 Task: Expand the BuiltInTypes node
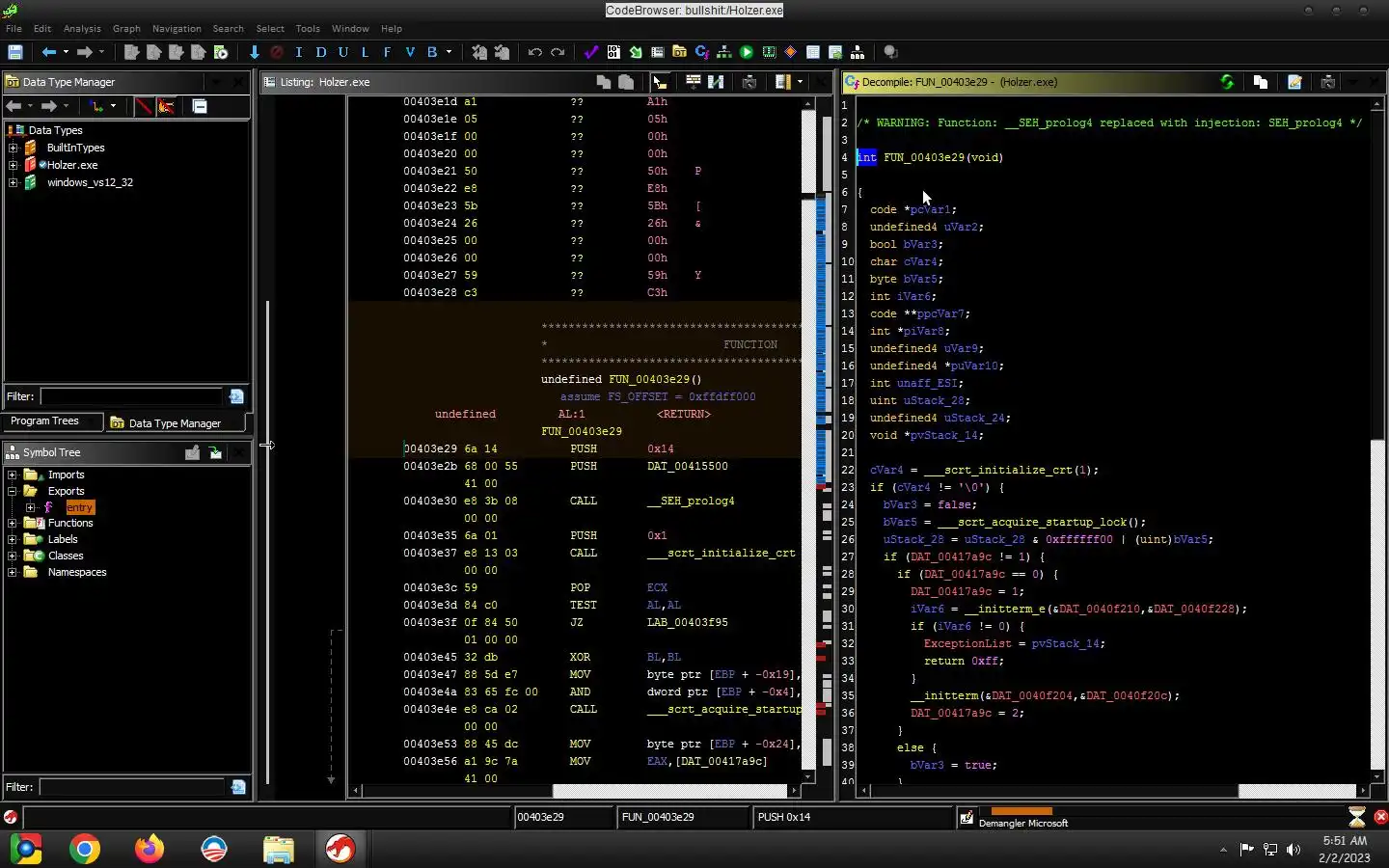coord(13,148)
